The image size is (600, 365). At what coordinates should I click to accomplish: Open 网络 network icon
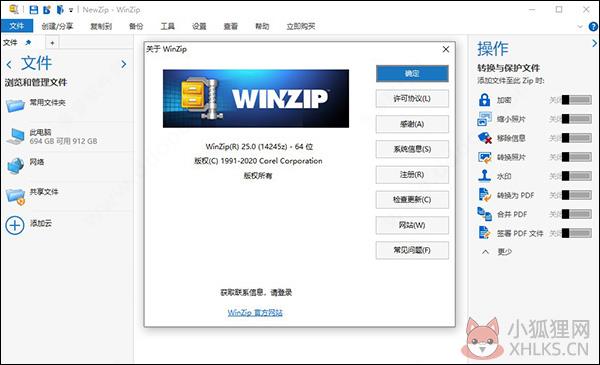pos(16,166)
